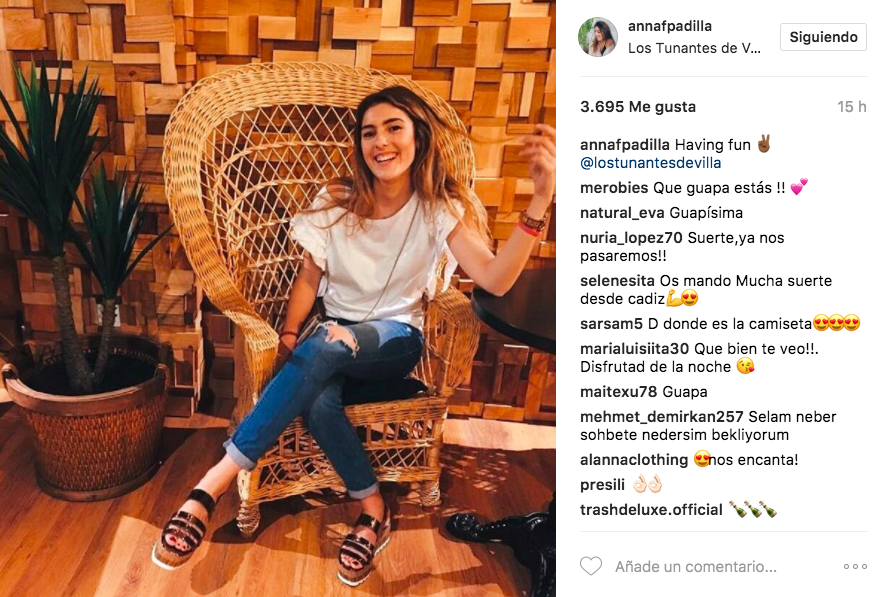Click the 15 h post timestamp
The image size is (891, 597).
[x=851, y=107]
